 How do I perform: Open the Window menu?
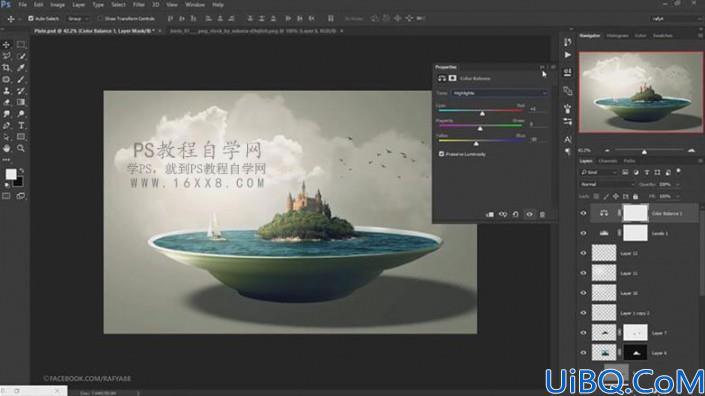coord(195,4)
